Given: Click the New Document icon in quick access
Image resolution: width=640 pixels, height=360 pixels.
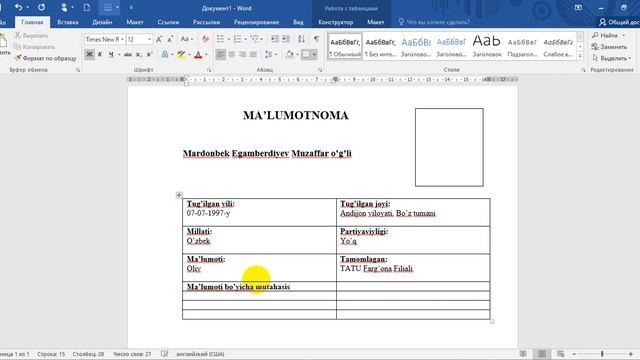Looking at the screenshot, I should tap(87, 7).
